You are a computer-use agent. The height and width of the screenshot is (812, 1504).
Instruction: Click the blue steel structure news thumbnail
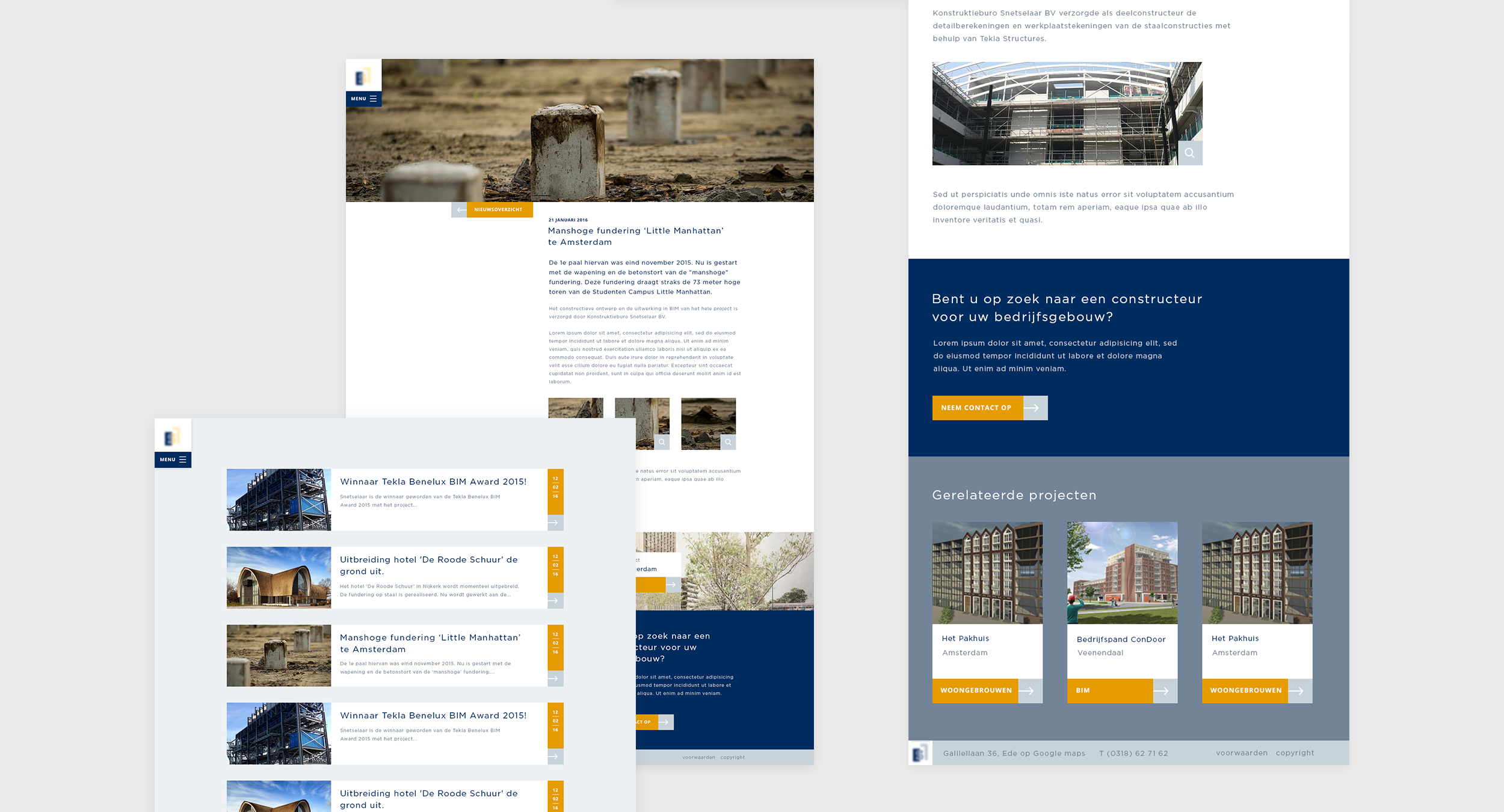click(x=279, y=500)
